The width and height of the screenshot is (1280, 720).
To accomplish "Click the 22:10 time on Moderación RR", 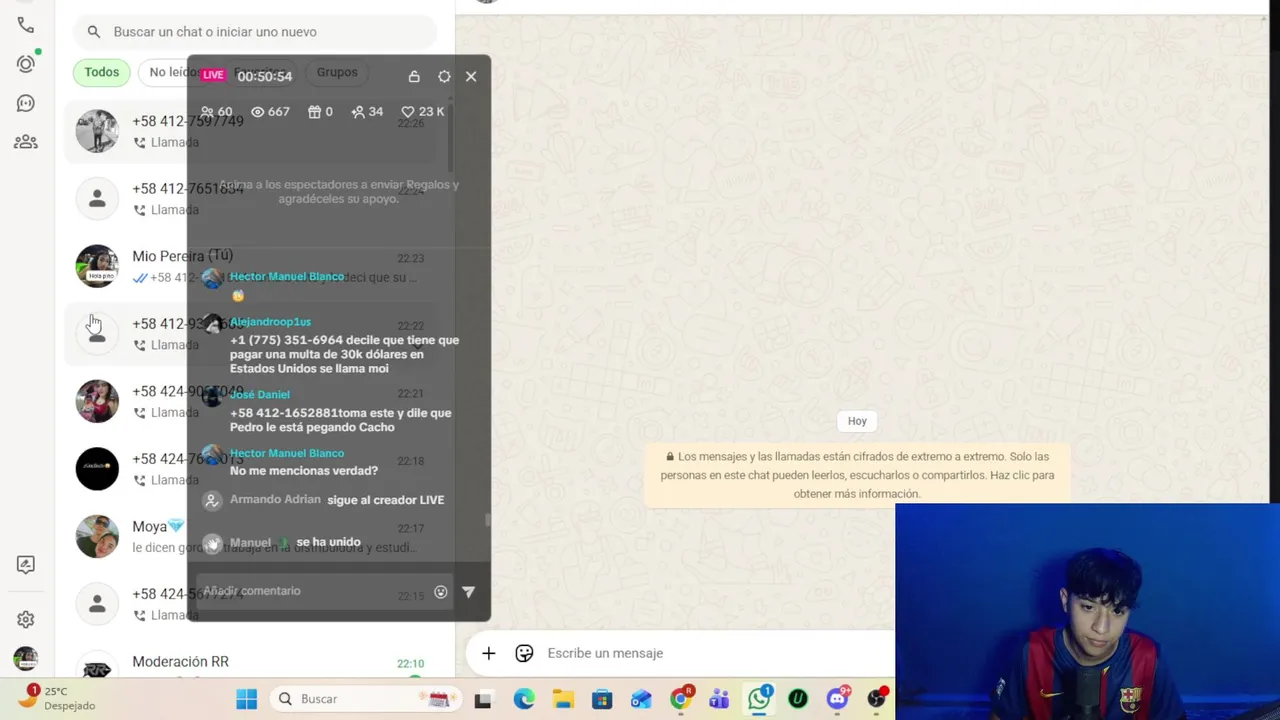I will pyautogui.click(x=410, y=663).
